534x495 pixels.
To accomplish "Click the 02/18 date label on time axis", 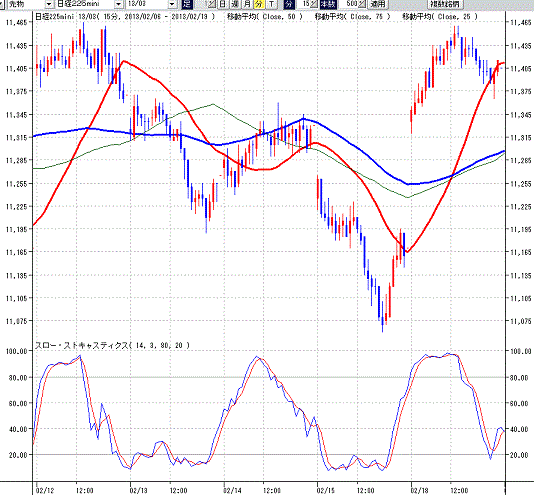I will 420,491.
